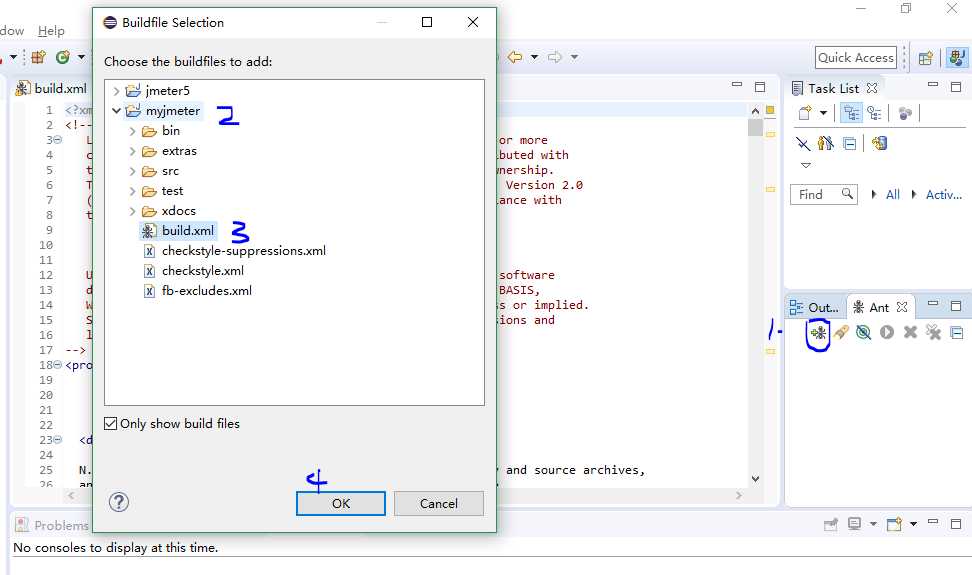Click the Hide Completed Tasks icon
This screenshot has width=972, height=575.
click(803, 144)
